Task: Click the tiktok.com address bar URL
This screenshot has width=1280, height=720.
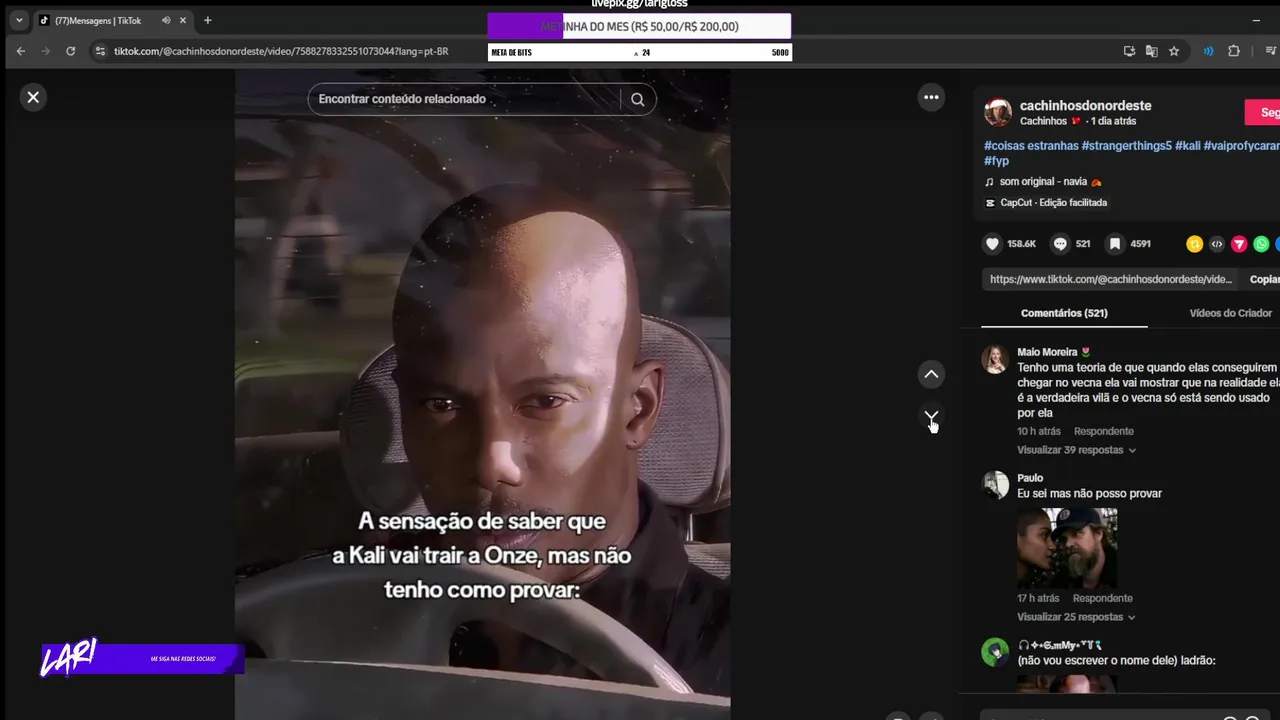Action: (281, 51)
